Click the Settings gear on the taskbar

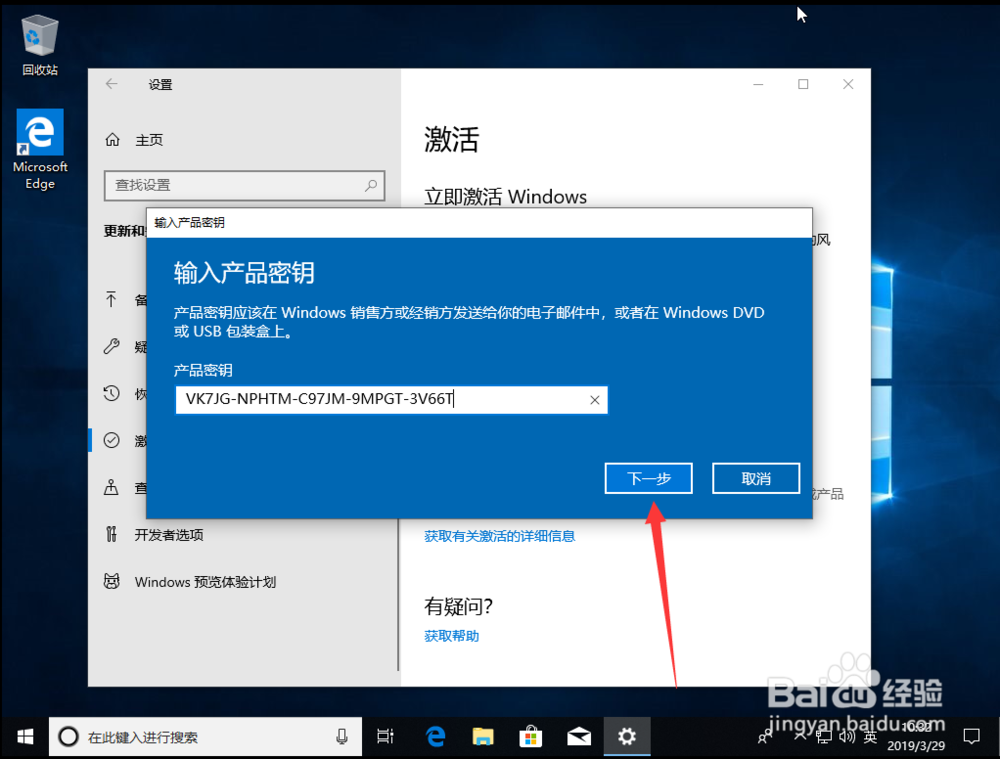click(x=627, y=737)
